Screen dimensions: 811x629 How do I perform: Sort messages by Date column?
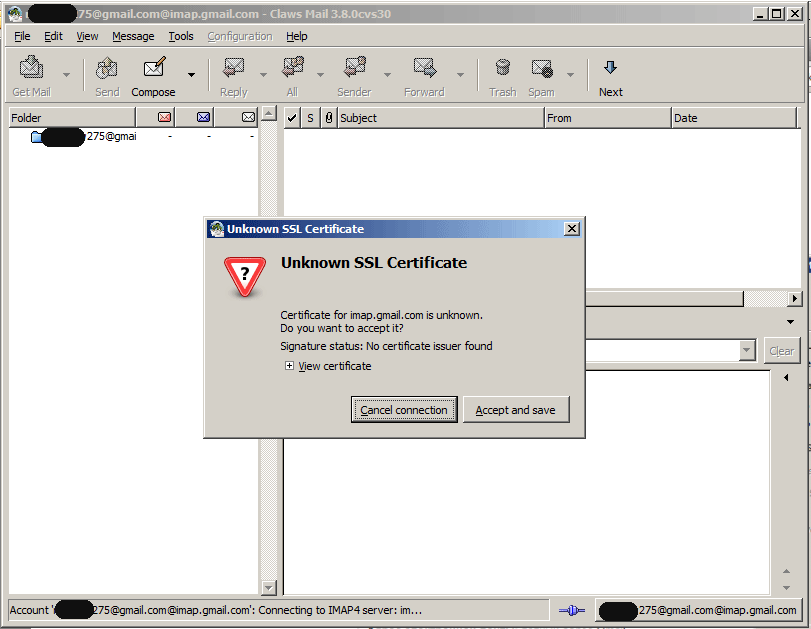(734, 118)
